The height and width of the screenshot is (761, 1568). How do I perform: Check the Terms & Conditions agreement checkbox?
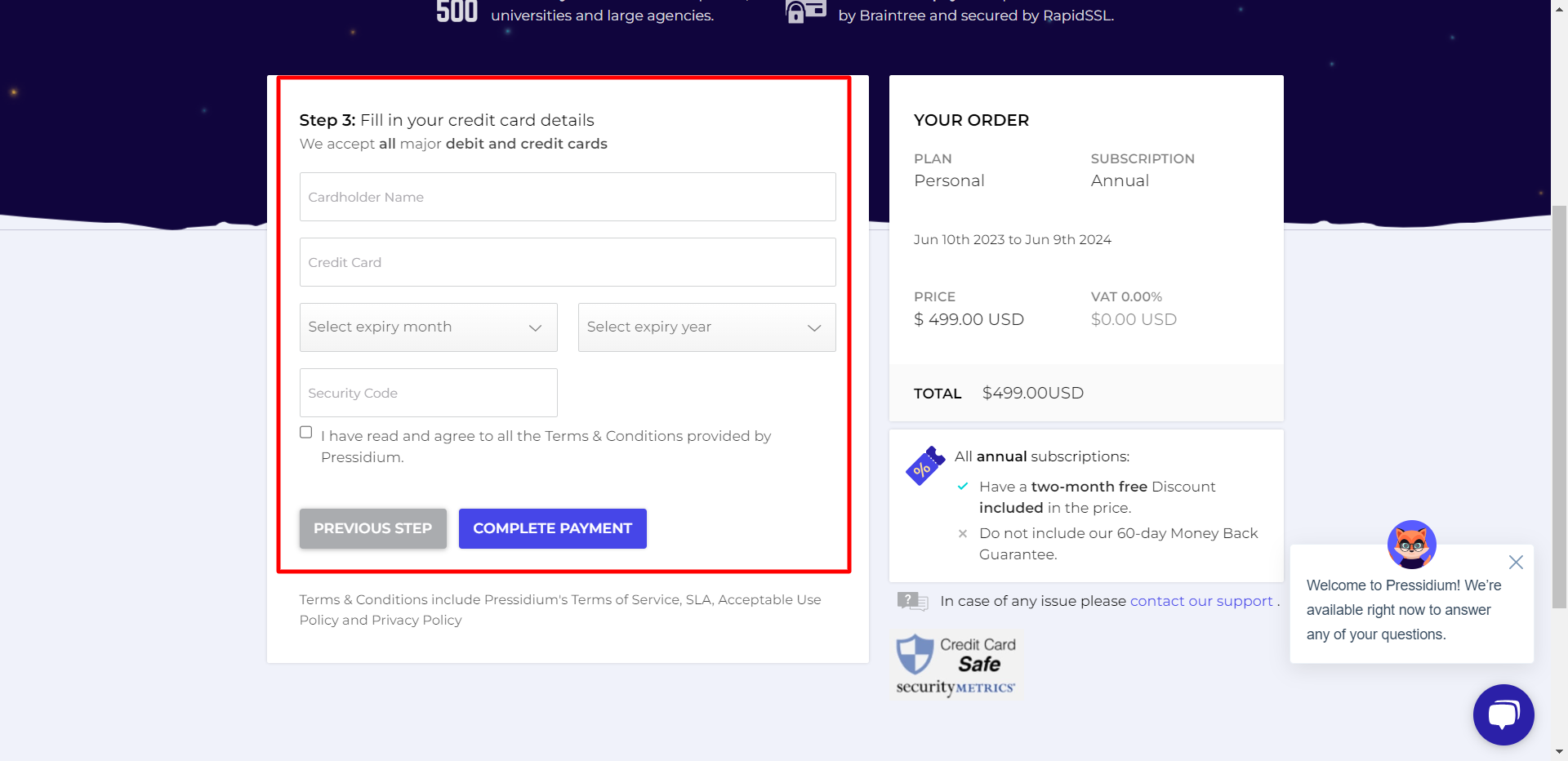point(305,432)
